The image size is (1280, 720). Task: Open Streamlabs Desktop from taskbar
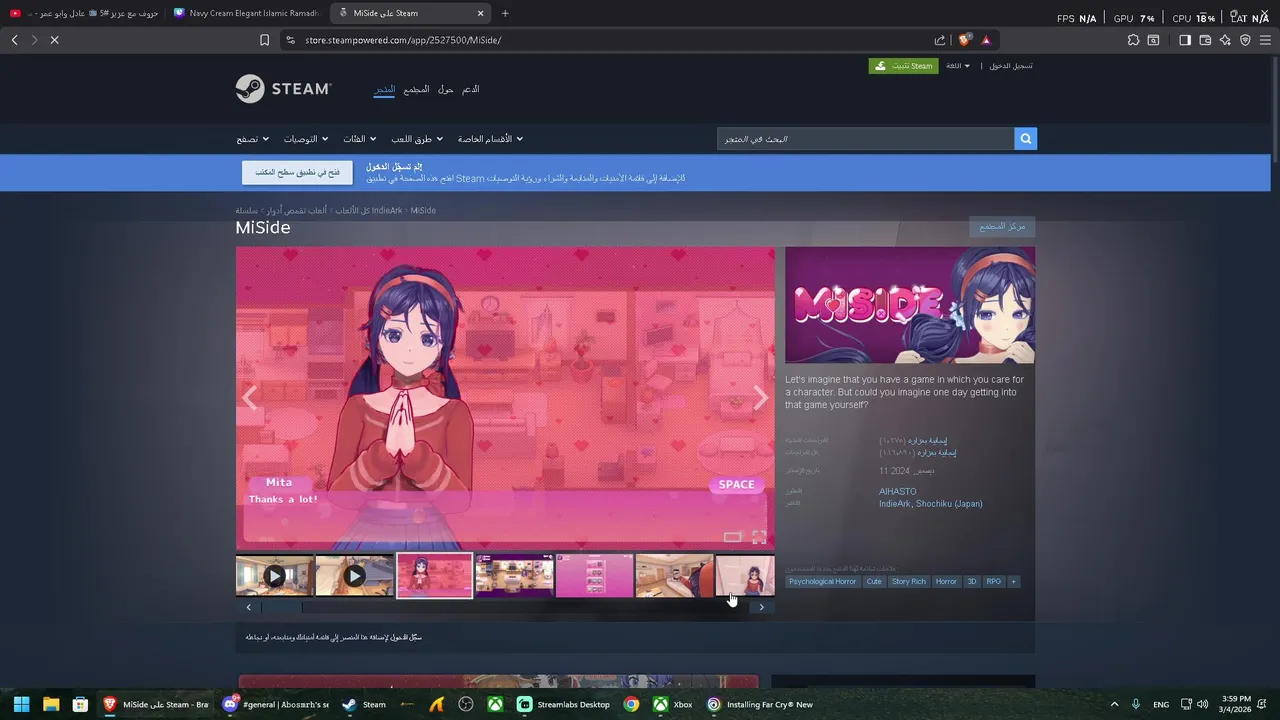pyautogui.click(x=563, y=704)
